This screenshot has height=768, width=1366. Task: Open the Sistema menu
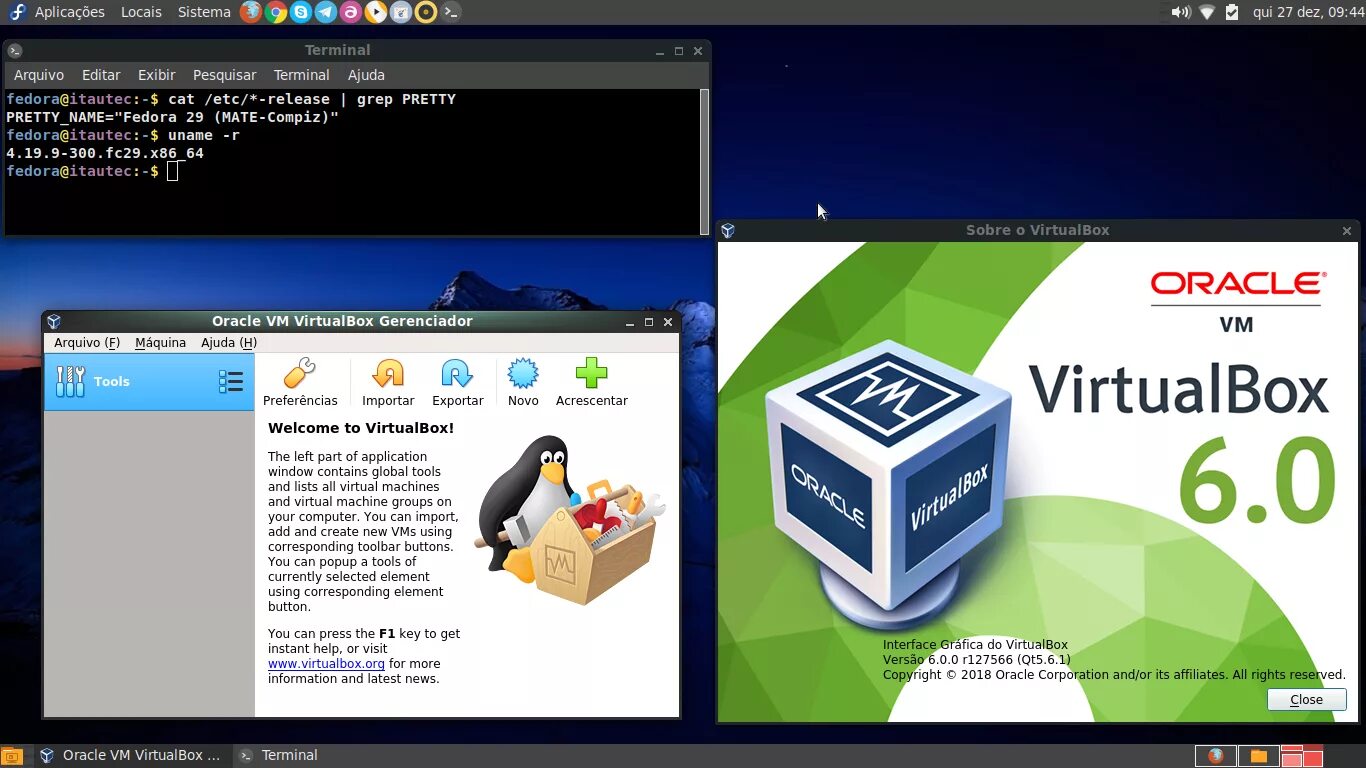click(204, 12)
